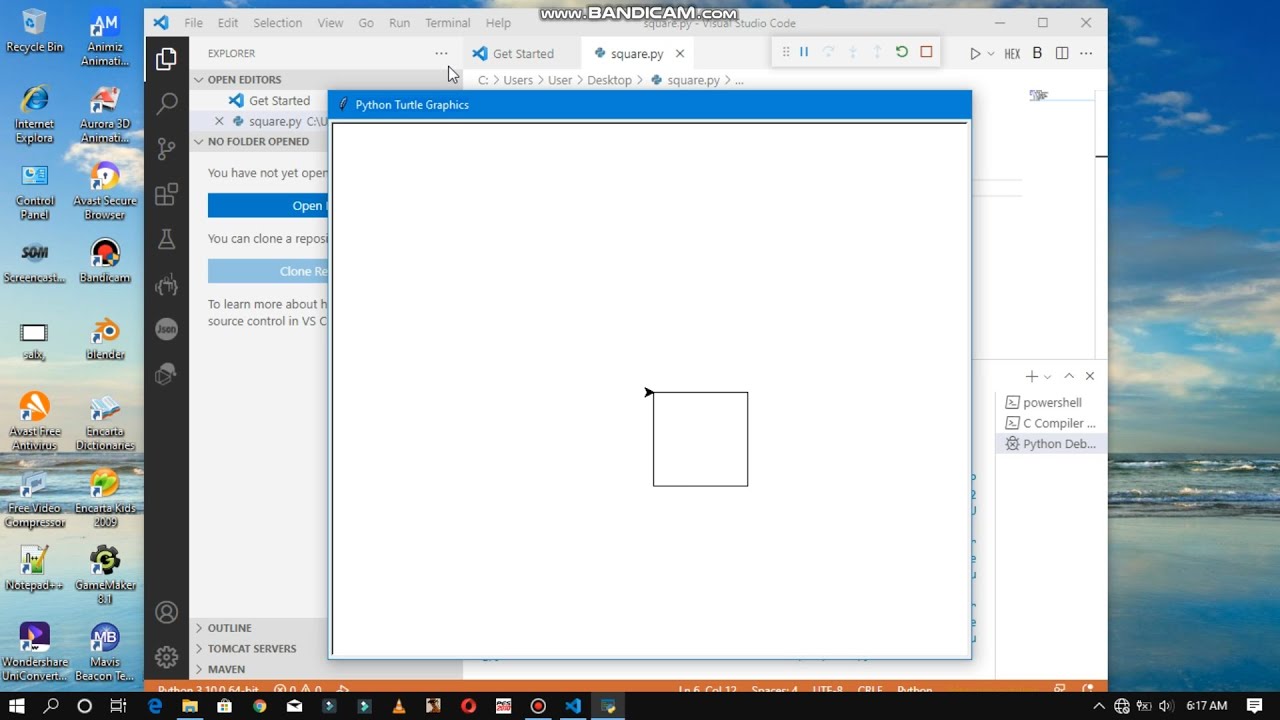Image resolution: width=1280 pixels, height=720 pixels.
Task: Open Bandicam desktop shortcut
Action: click(x=104, y=261)
